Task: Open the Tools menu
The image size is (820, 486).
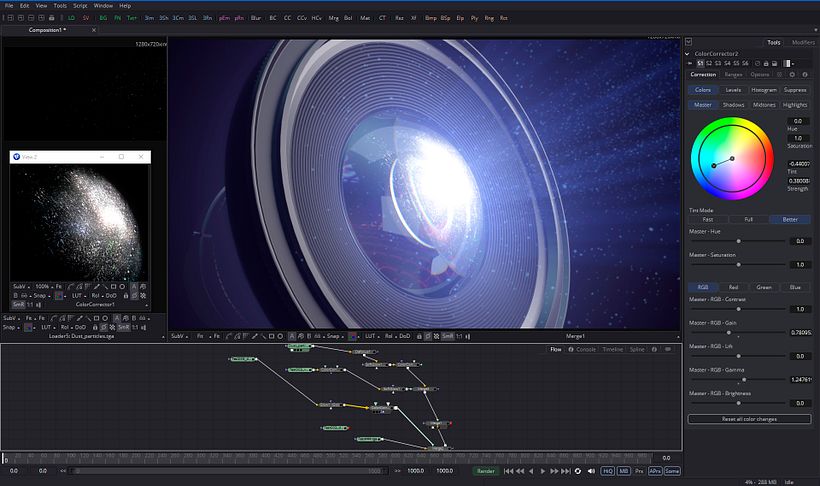Action: [x=60, y=6]
